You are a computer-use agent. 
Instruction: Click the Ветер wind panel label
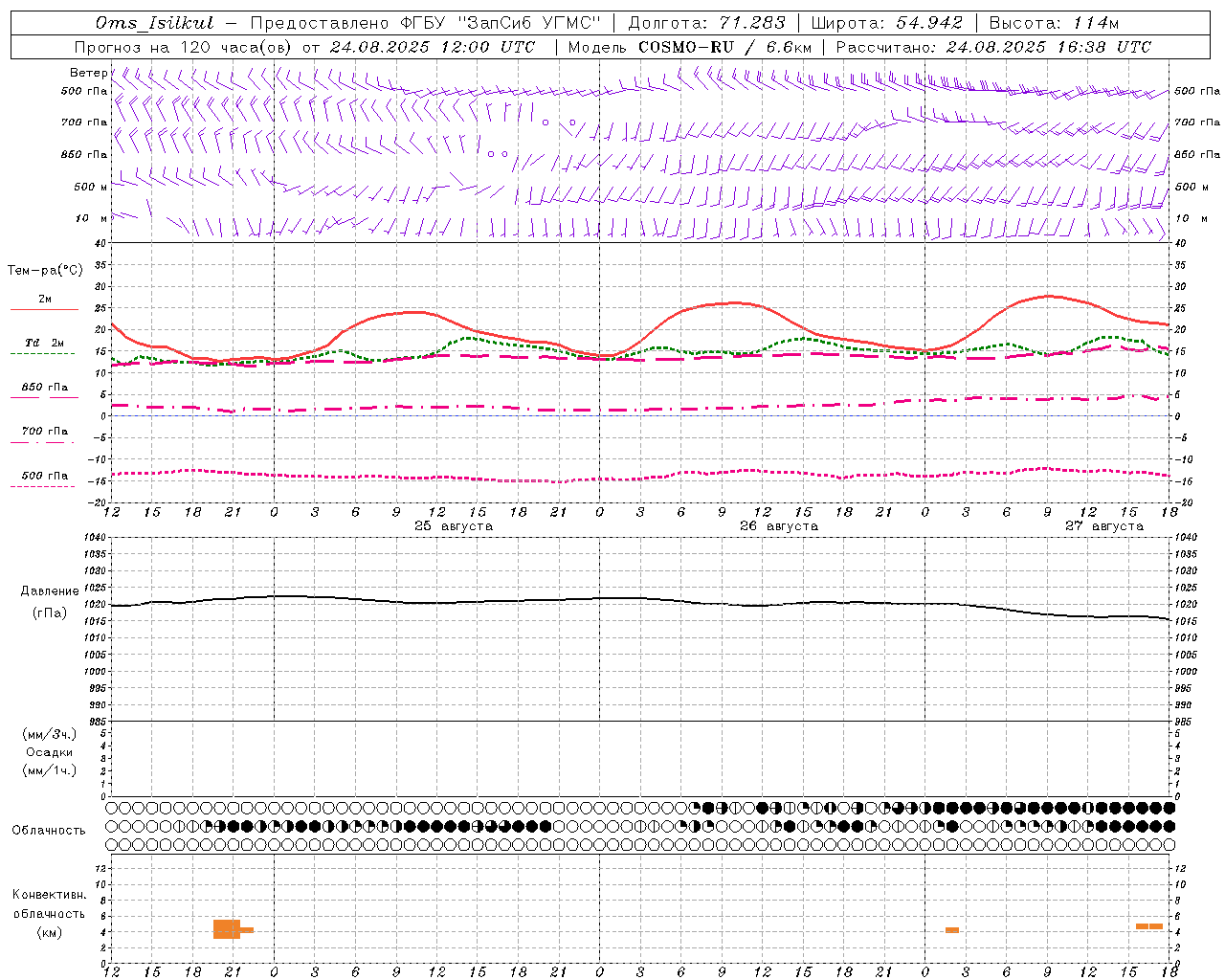pyautogui.click(x=88, y=73)
